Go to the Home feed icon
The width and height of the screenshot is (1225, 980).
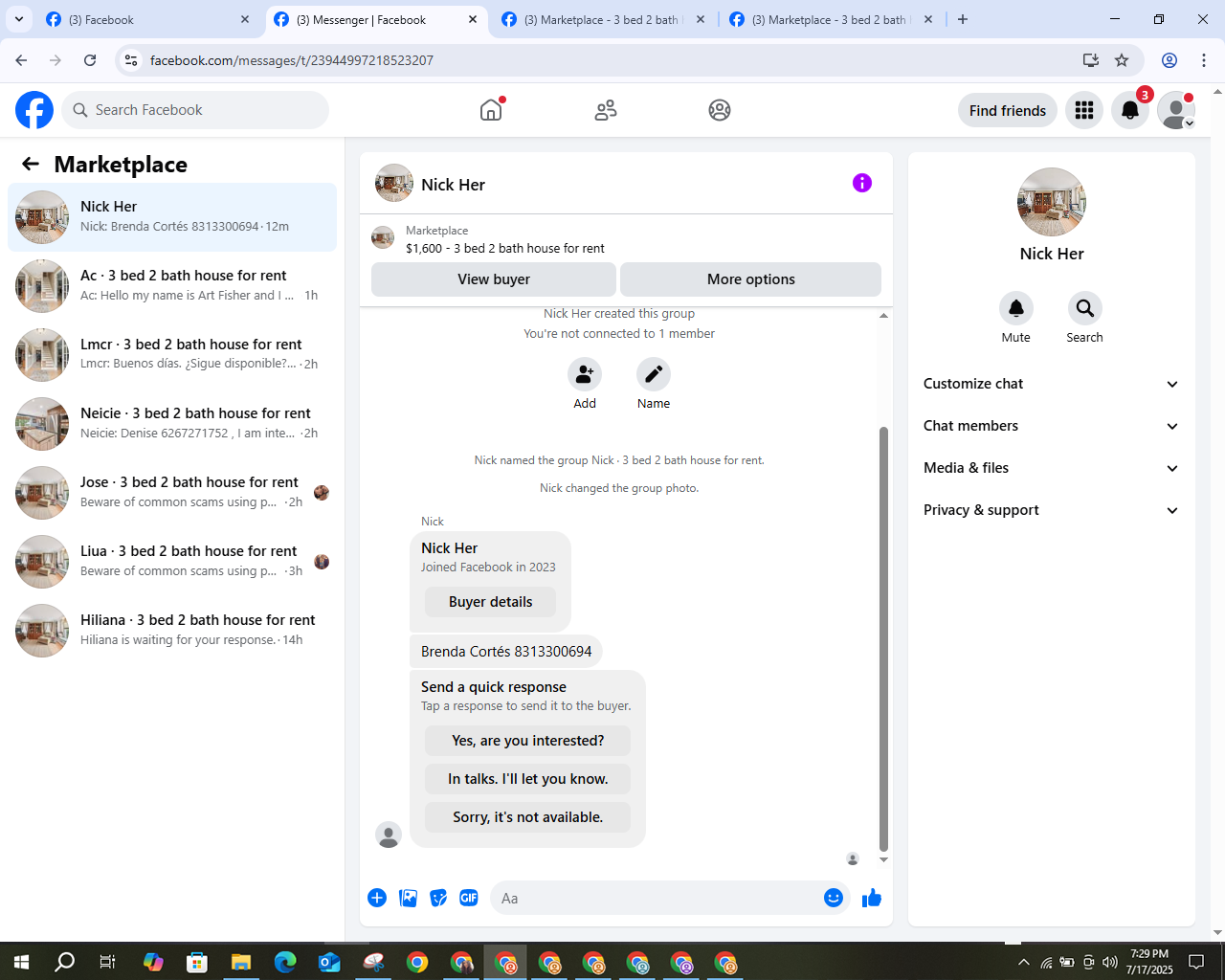491,110
